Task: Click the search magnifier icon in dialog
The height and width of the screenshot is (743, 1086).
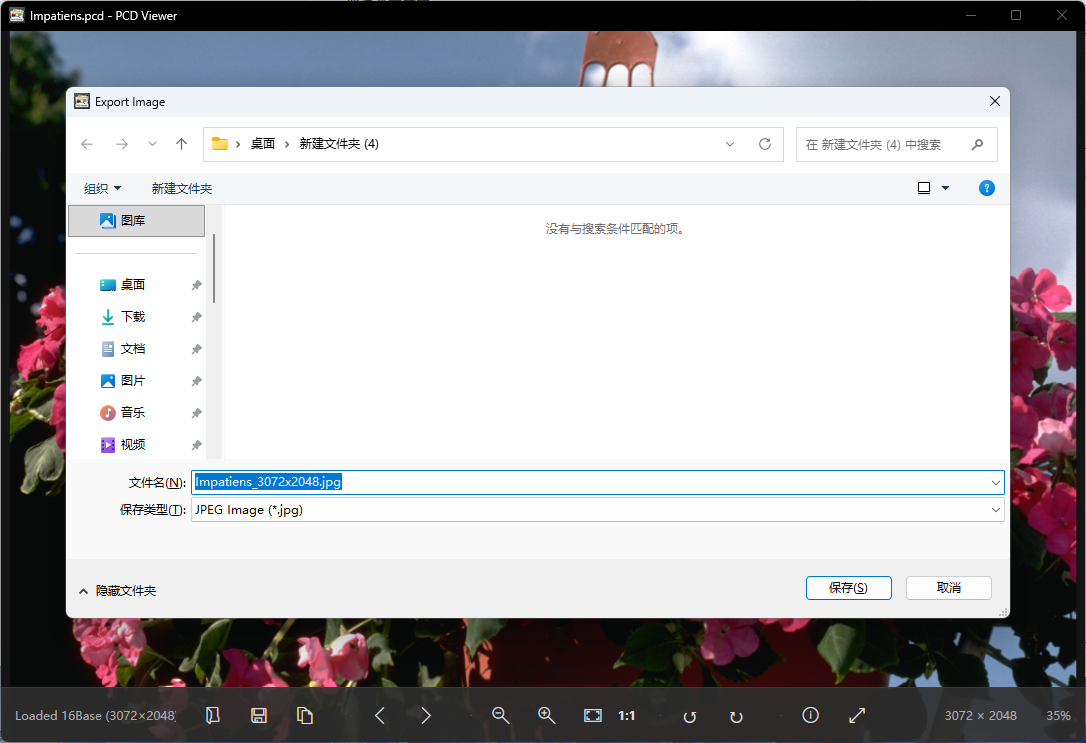Action: 977,144
